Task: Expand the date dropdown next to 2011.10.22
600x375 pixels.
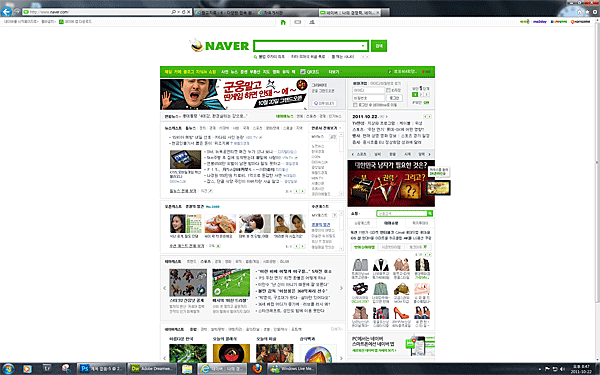Action: (386, 116)
